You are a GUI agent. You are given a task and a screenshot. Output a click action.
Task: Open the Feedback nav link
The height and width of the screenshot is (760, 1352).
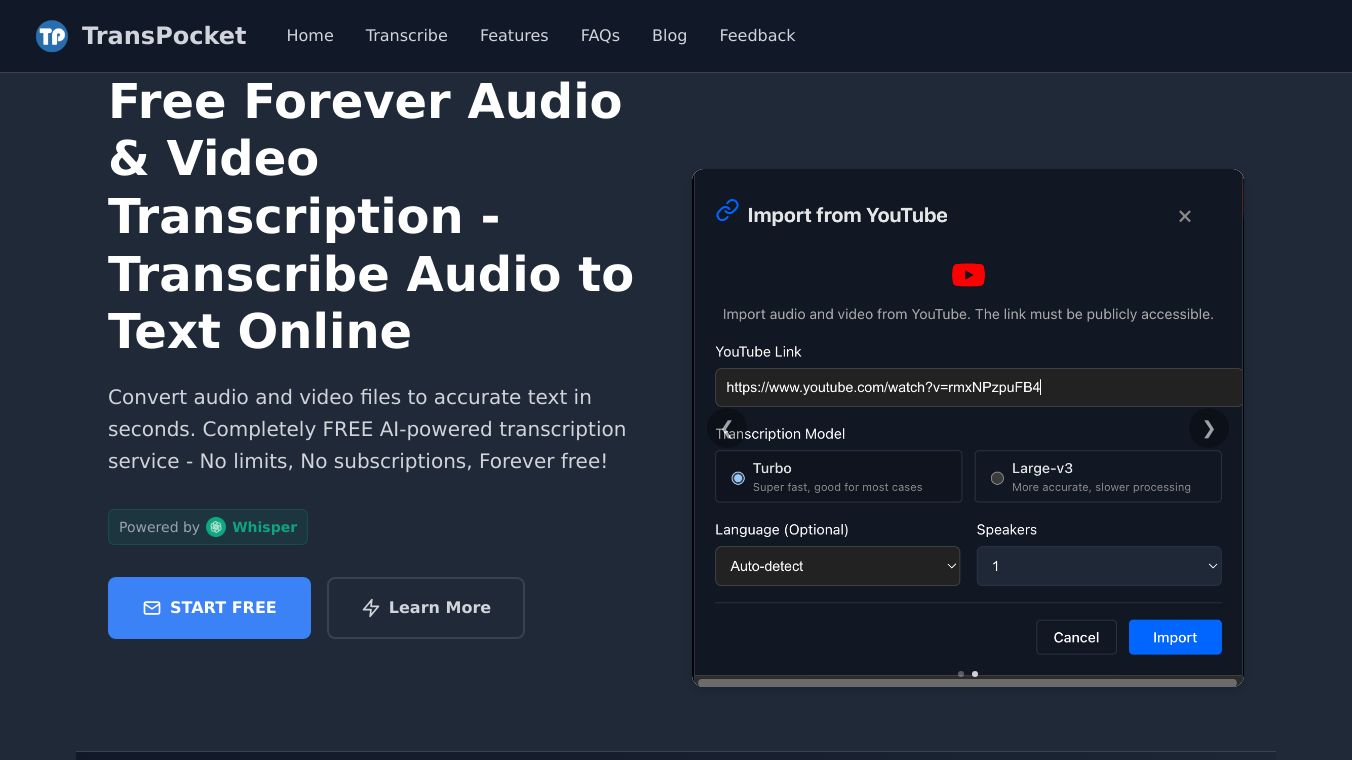click(757, 36)
